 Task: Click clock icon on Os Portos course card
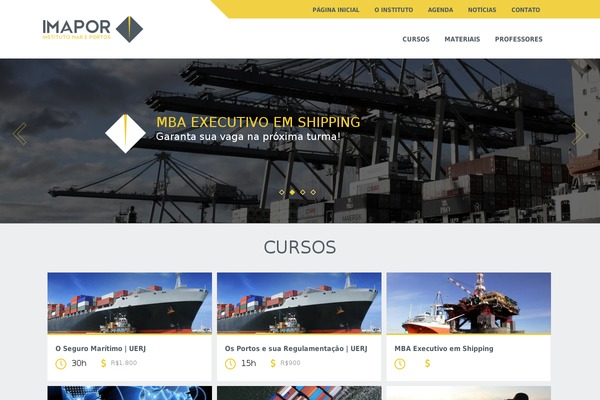[x=230, y=364]
